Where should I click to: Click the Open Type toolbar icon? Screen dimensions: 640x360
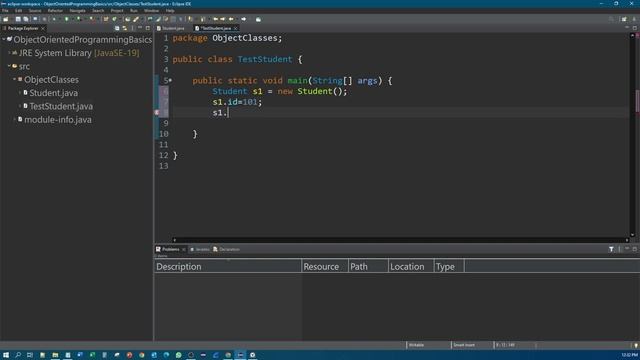pyautogui.click(x=127, y=19)
